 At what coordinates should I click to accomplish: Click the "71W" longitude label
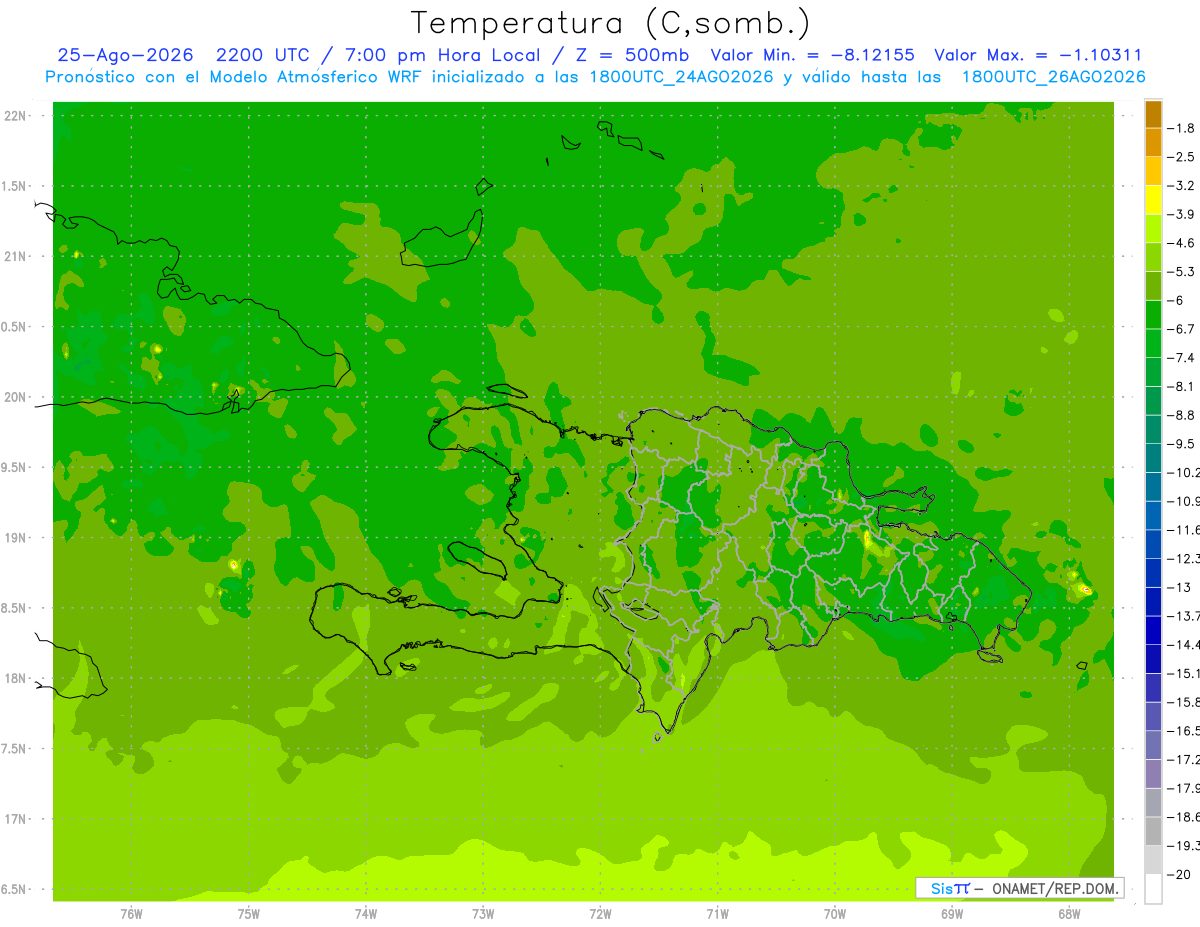tap(717, 913)
